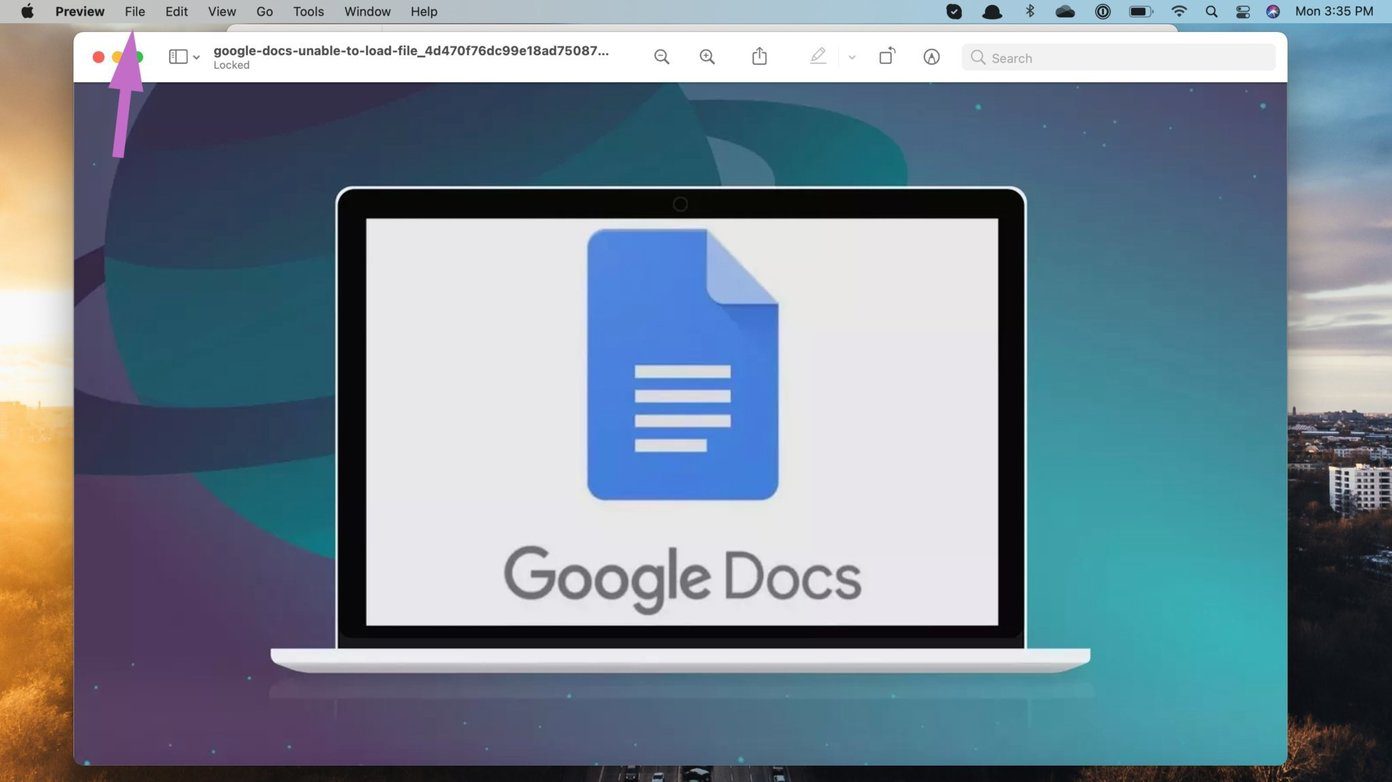This screenshot has width=1392, height=782.
Task: Open Control Center in menu bar
Action: click(1243, 11)
